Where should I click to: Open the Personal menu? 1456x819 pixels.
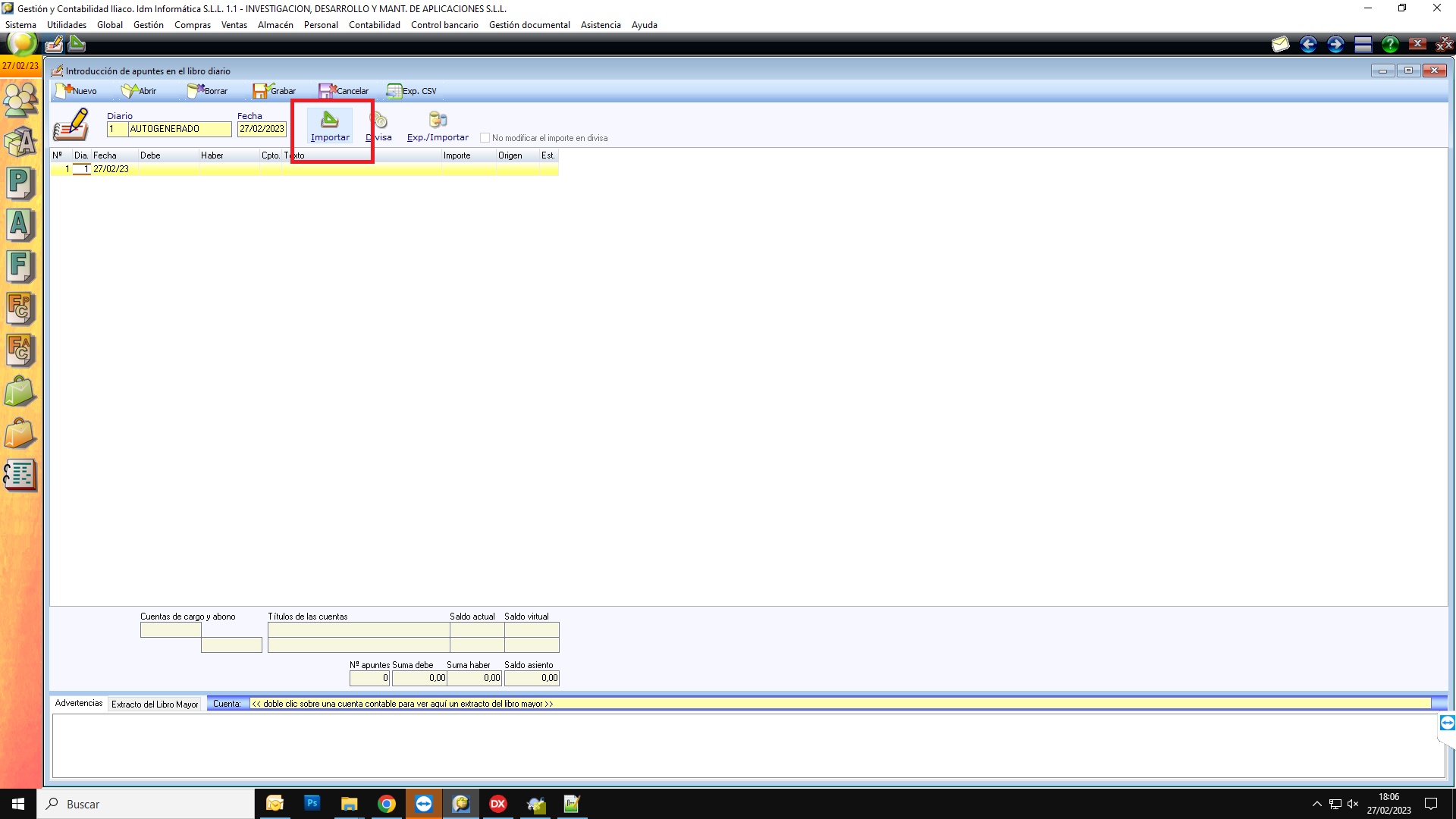pos(321,25)
